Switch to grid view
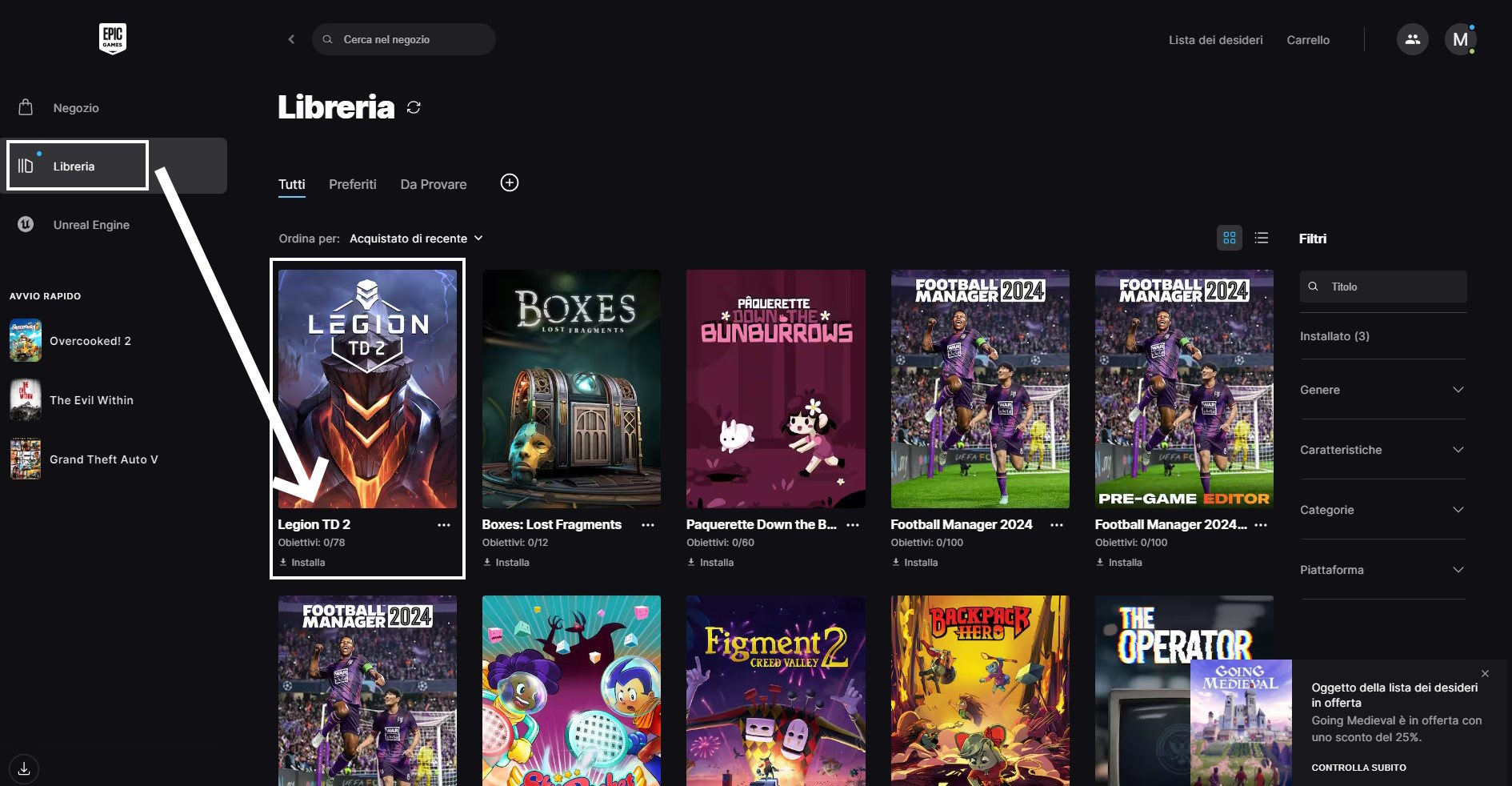 1230,238
